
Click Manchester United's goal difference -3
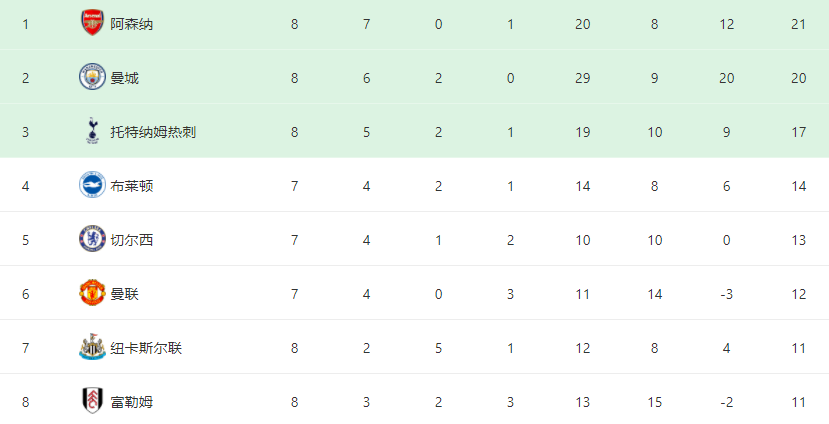[726, 294]
